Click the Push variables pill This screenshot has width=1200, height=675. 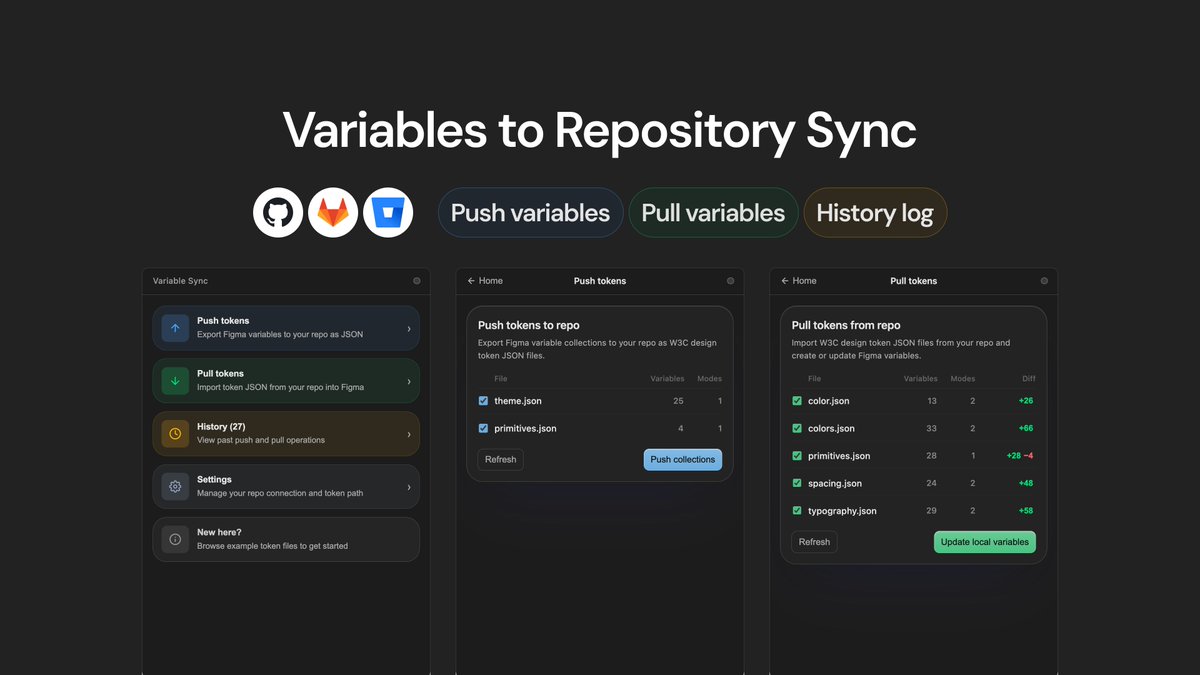click(x=530, y=213)
